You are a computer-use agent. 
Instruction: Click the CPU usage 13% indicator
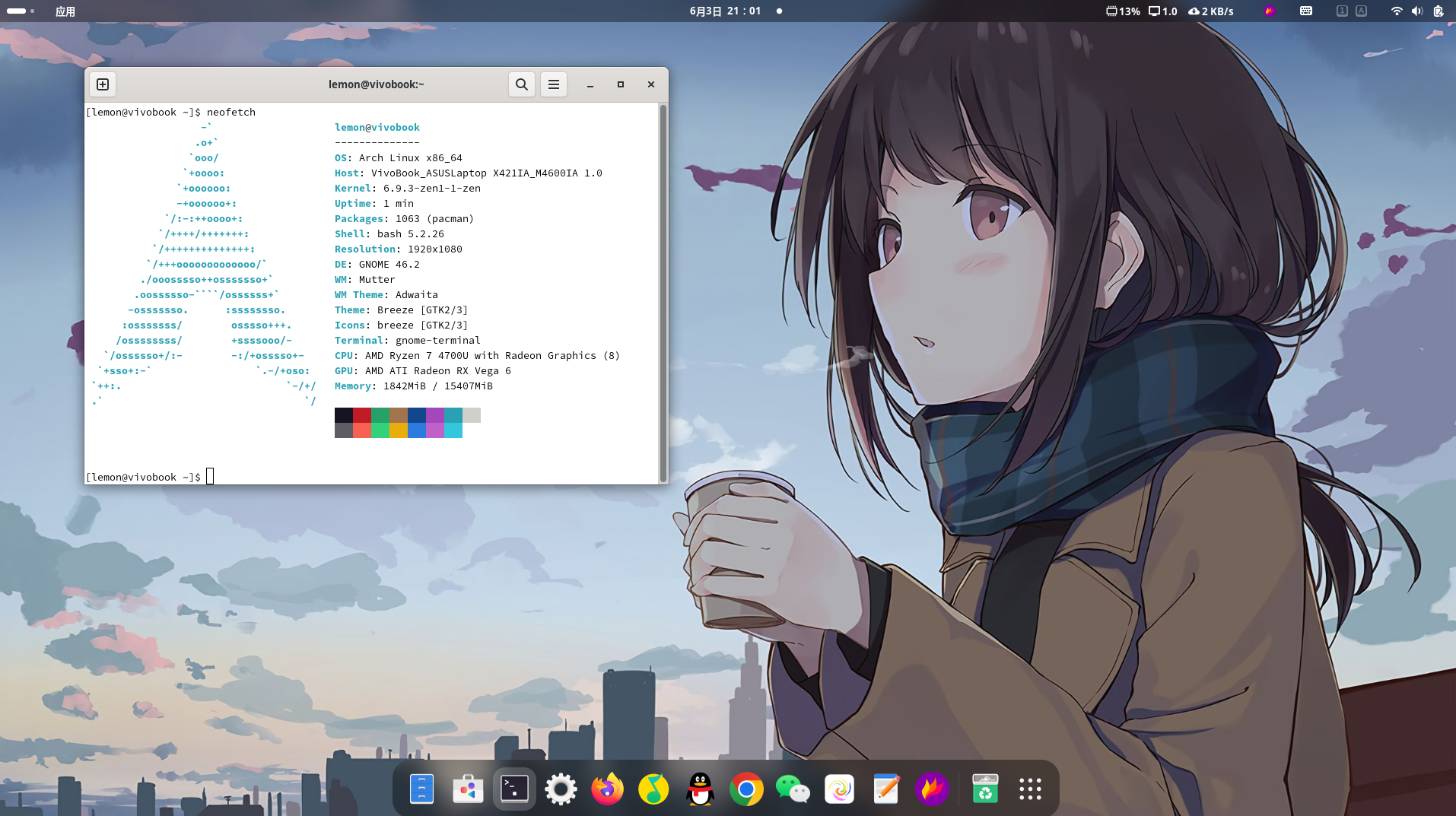1123,11
